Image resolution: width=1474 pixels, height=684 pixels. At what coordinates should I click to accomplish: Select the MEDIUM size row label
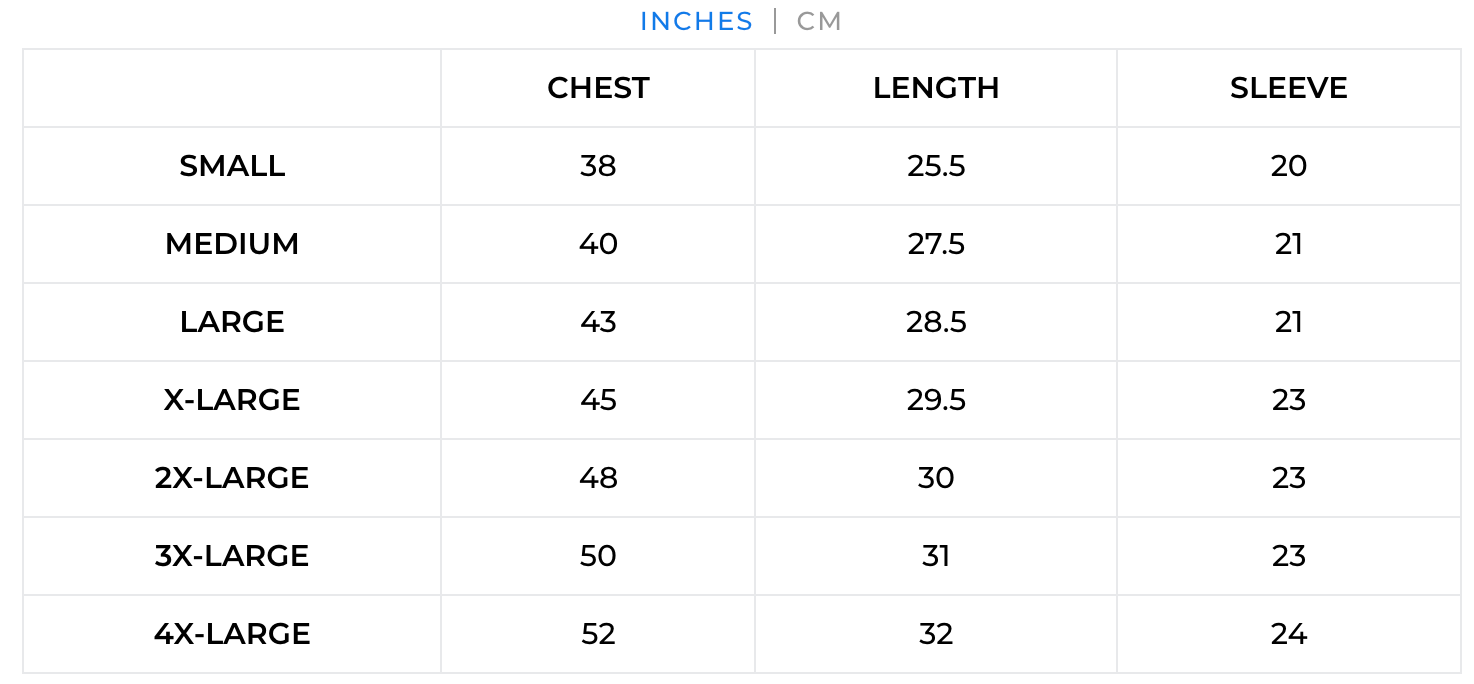tap(232, 244)
